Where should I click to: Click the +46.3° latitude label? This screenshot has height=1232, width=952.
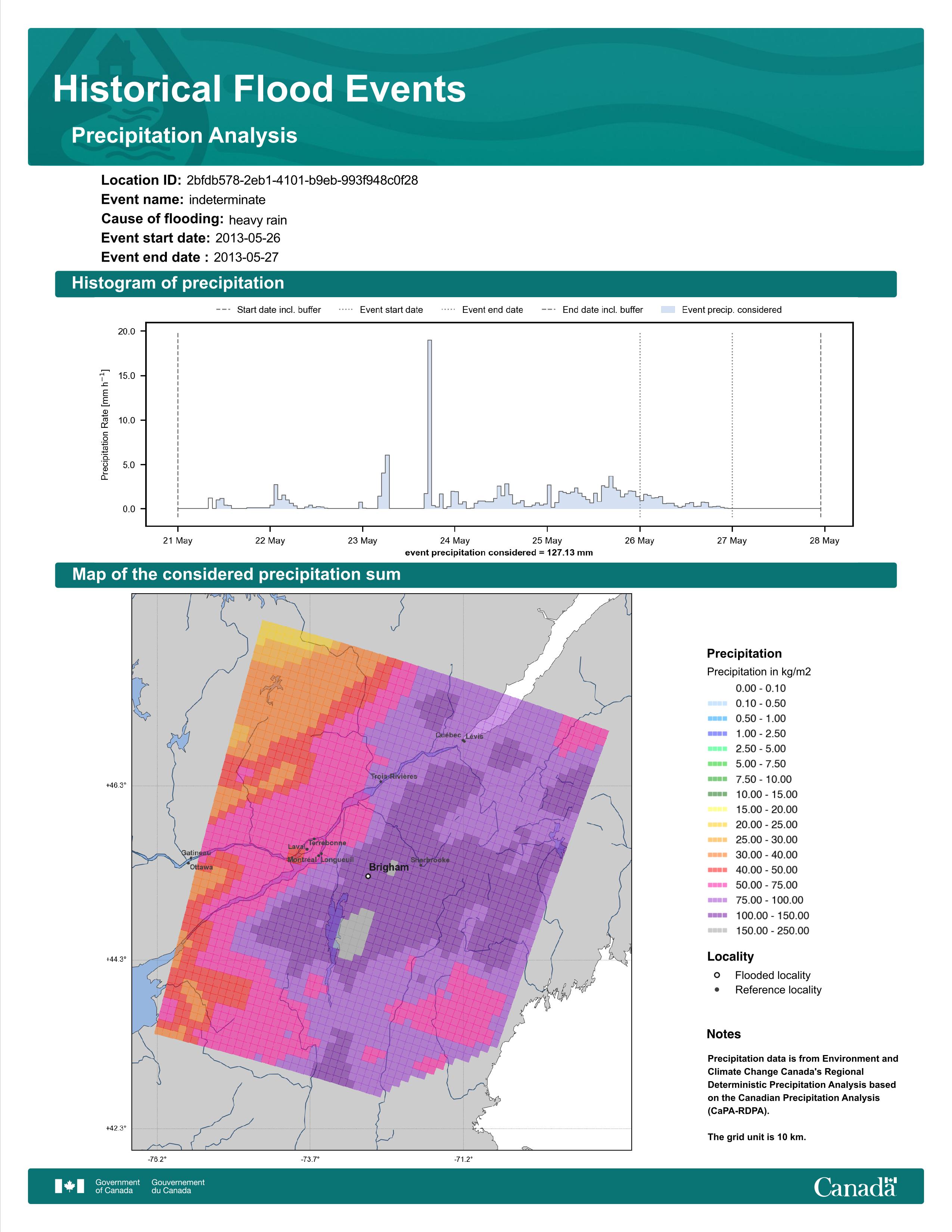pos(117,785)
